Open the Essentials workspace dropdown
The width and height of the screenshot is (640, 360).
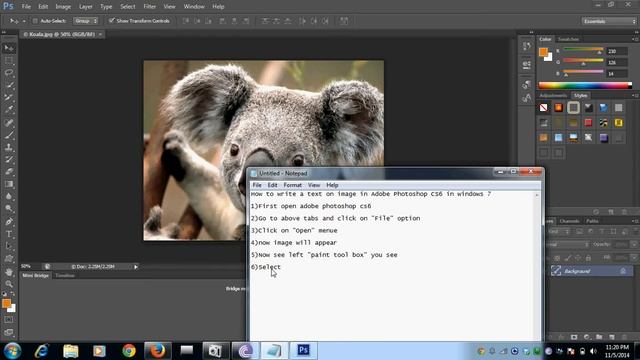coord(609,21)
